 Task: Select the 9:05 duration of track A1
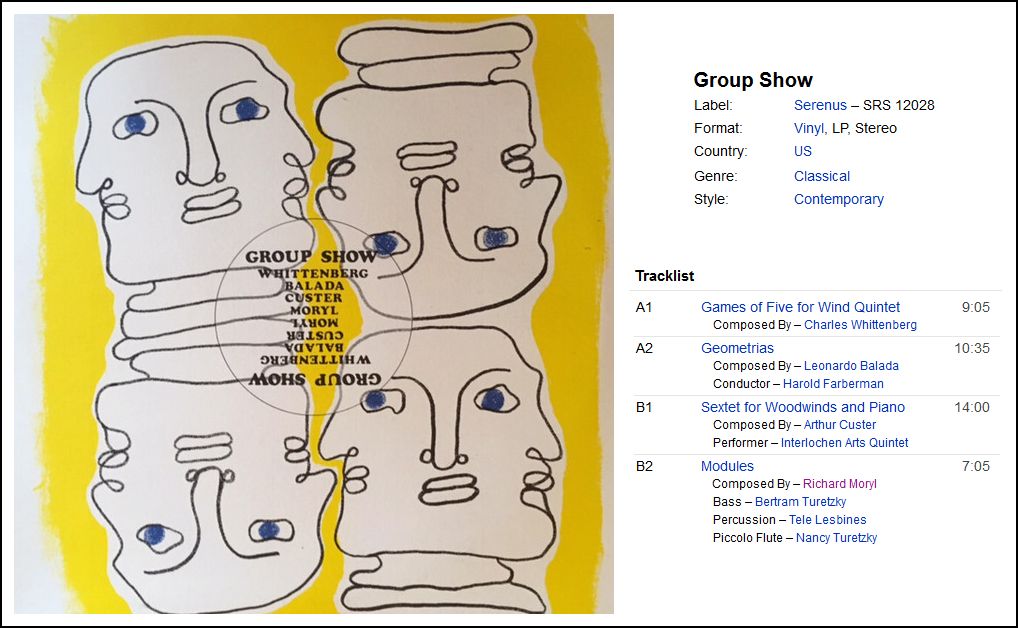click(975, 307)
